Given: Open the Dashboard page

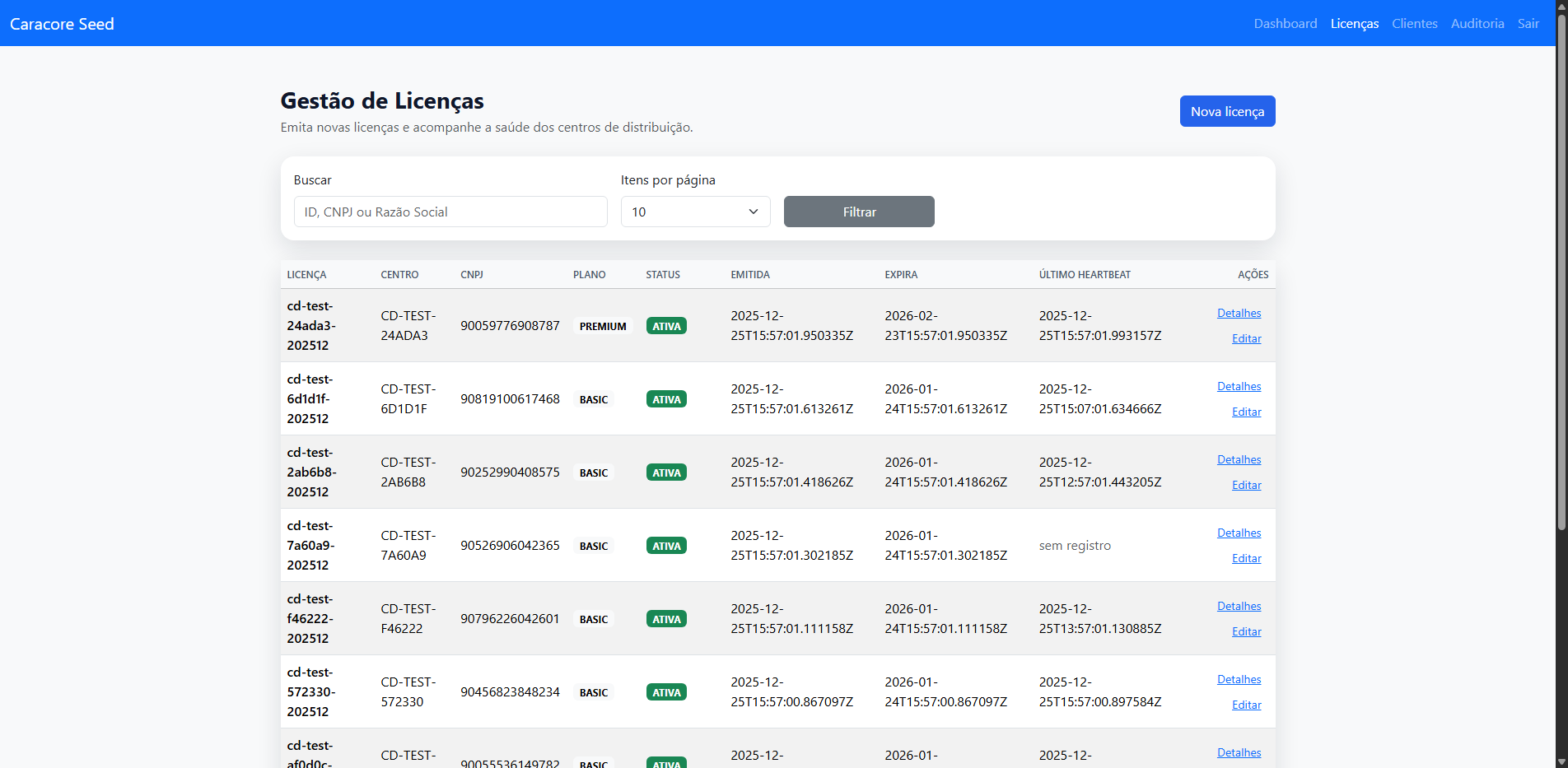Looking at the screenshot, I should point(1285,23).
